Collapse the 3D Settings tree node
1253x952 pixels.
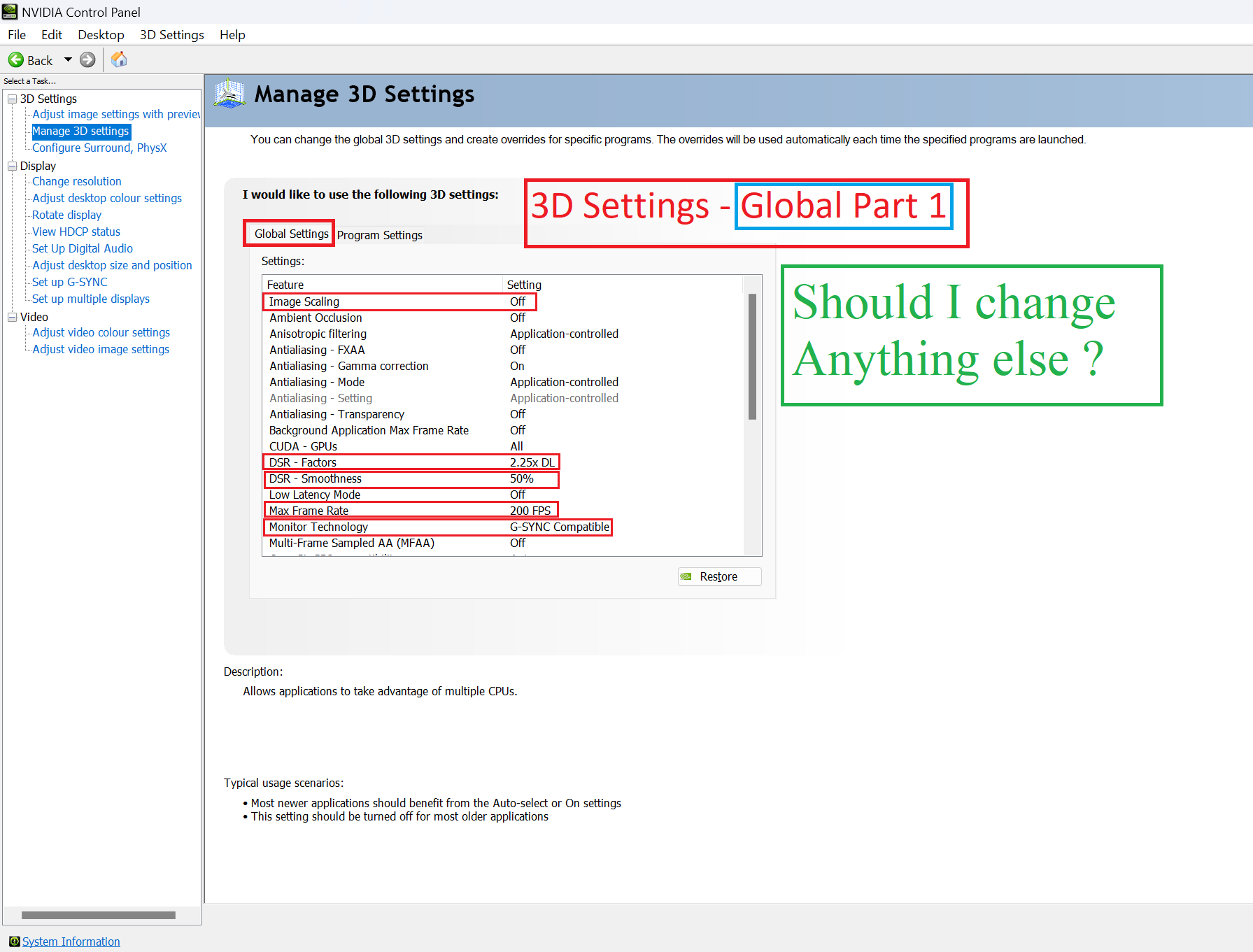(12, 99)
